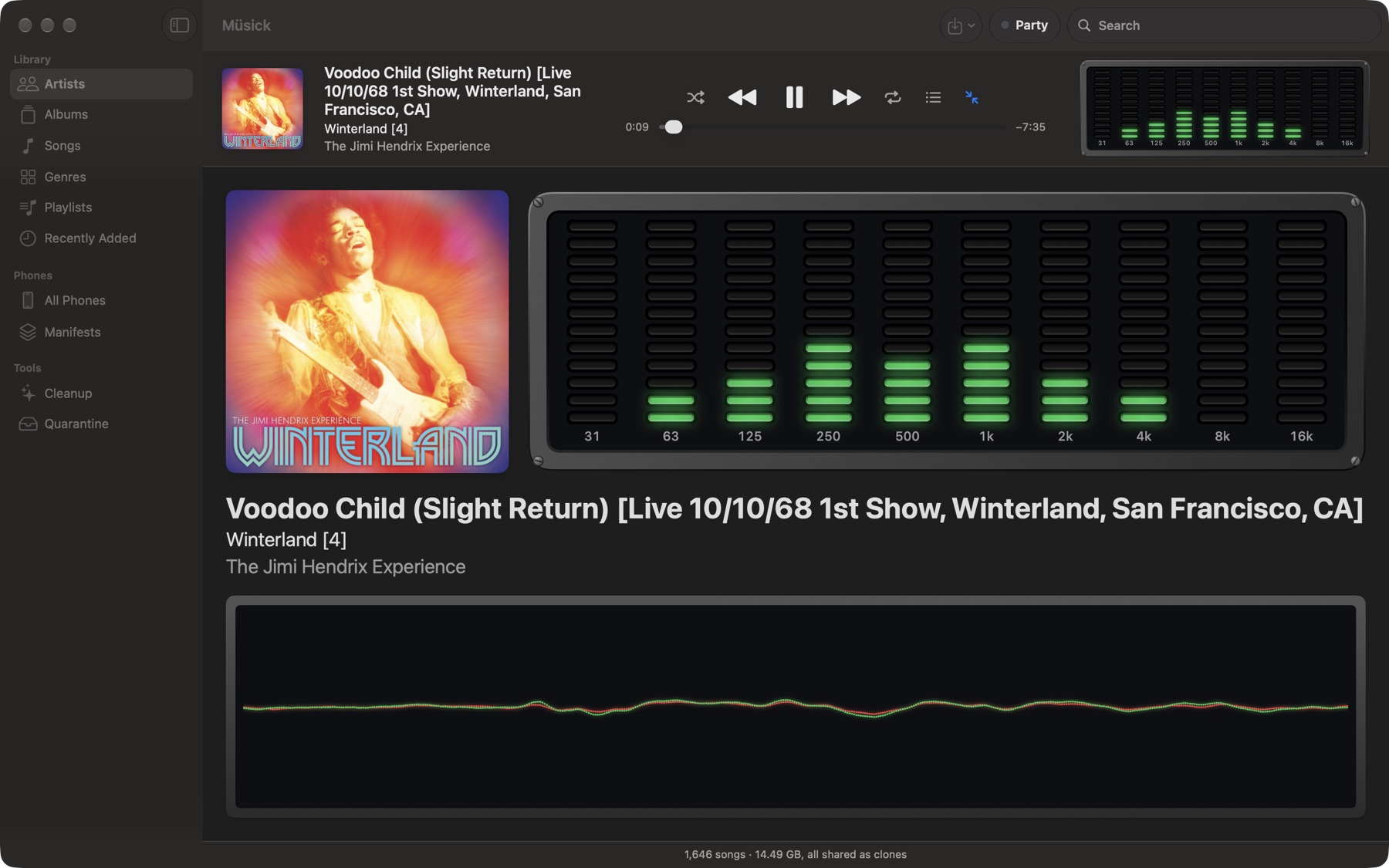Skip back to the previous track
Image resolution: width=1389 pixels, height=868 pixels.
(x=742, y=97)
